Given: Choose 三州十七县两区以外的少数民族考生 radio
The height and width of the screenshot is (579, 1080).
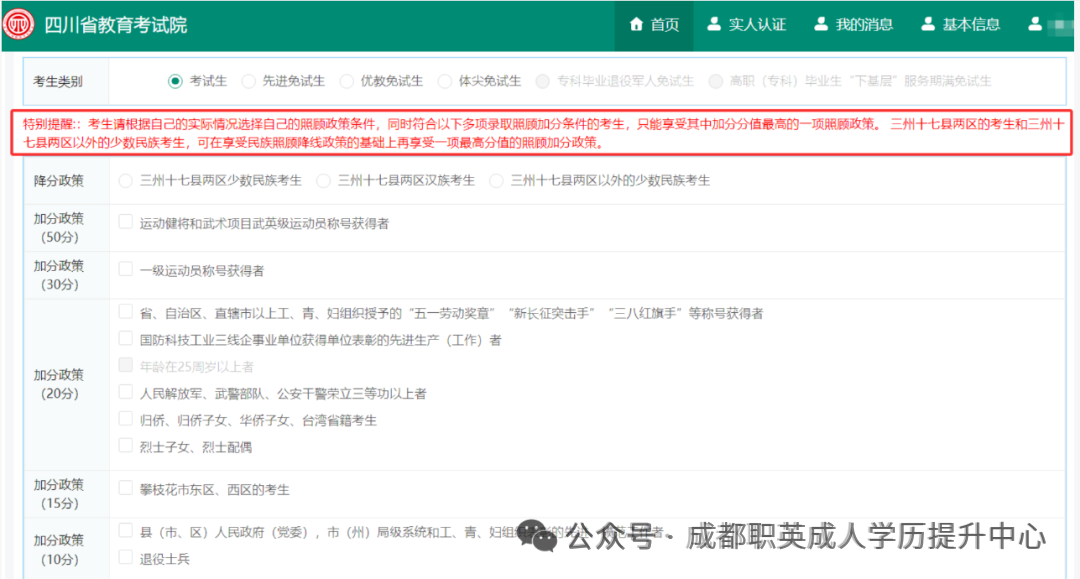Looking at the screenshot, I should click(496, 180).
